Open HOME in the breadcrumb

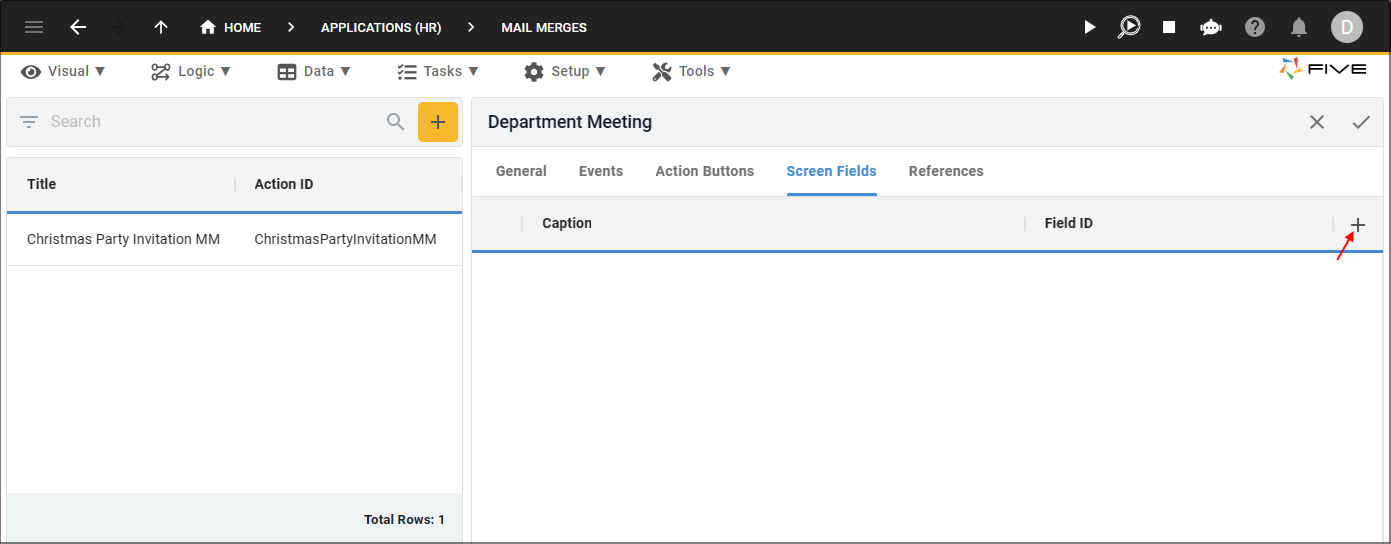point(231,27)
